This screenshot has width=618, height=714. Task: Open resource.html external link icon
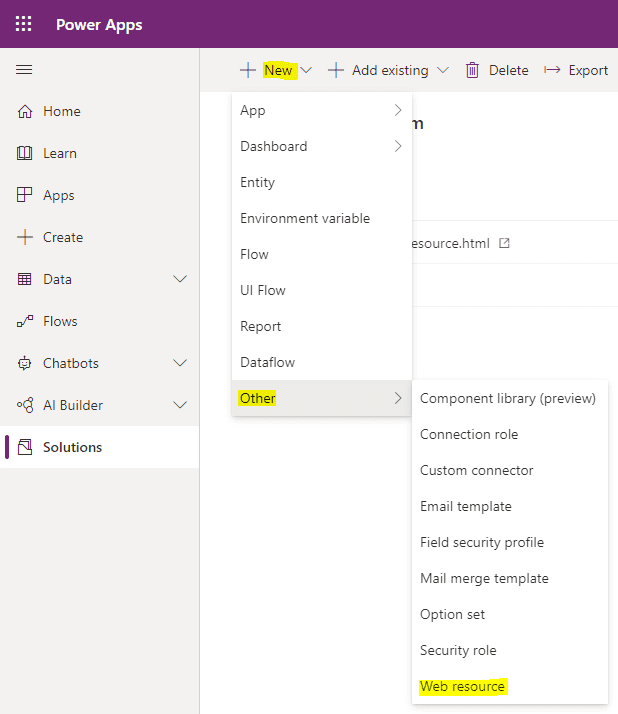click(504, 243)
